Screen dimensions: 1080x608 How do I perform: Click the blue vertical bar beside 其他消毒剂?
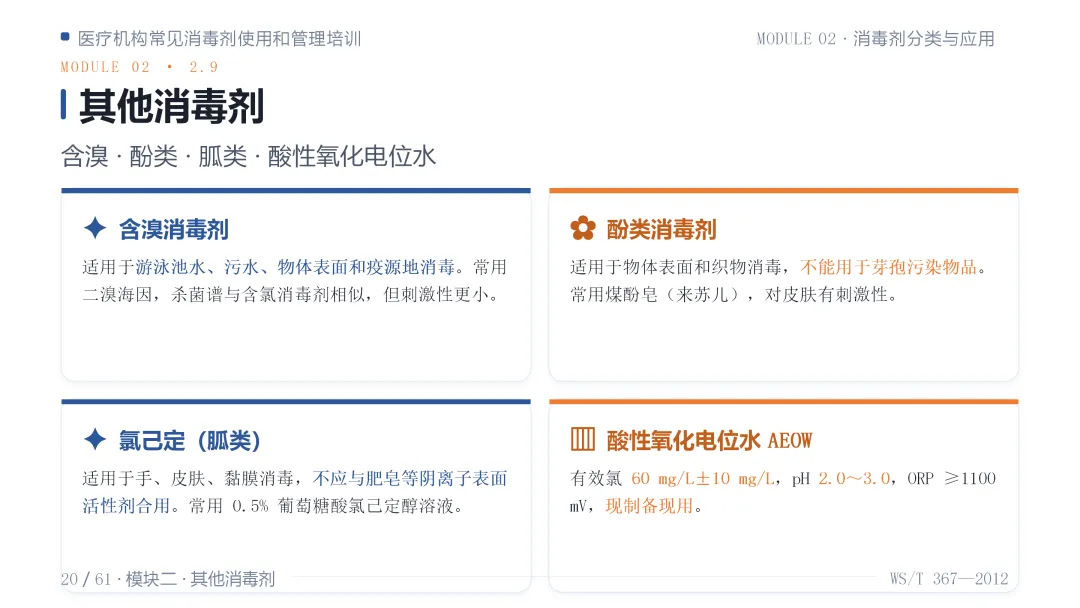63,105
